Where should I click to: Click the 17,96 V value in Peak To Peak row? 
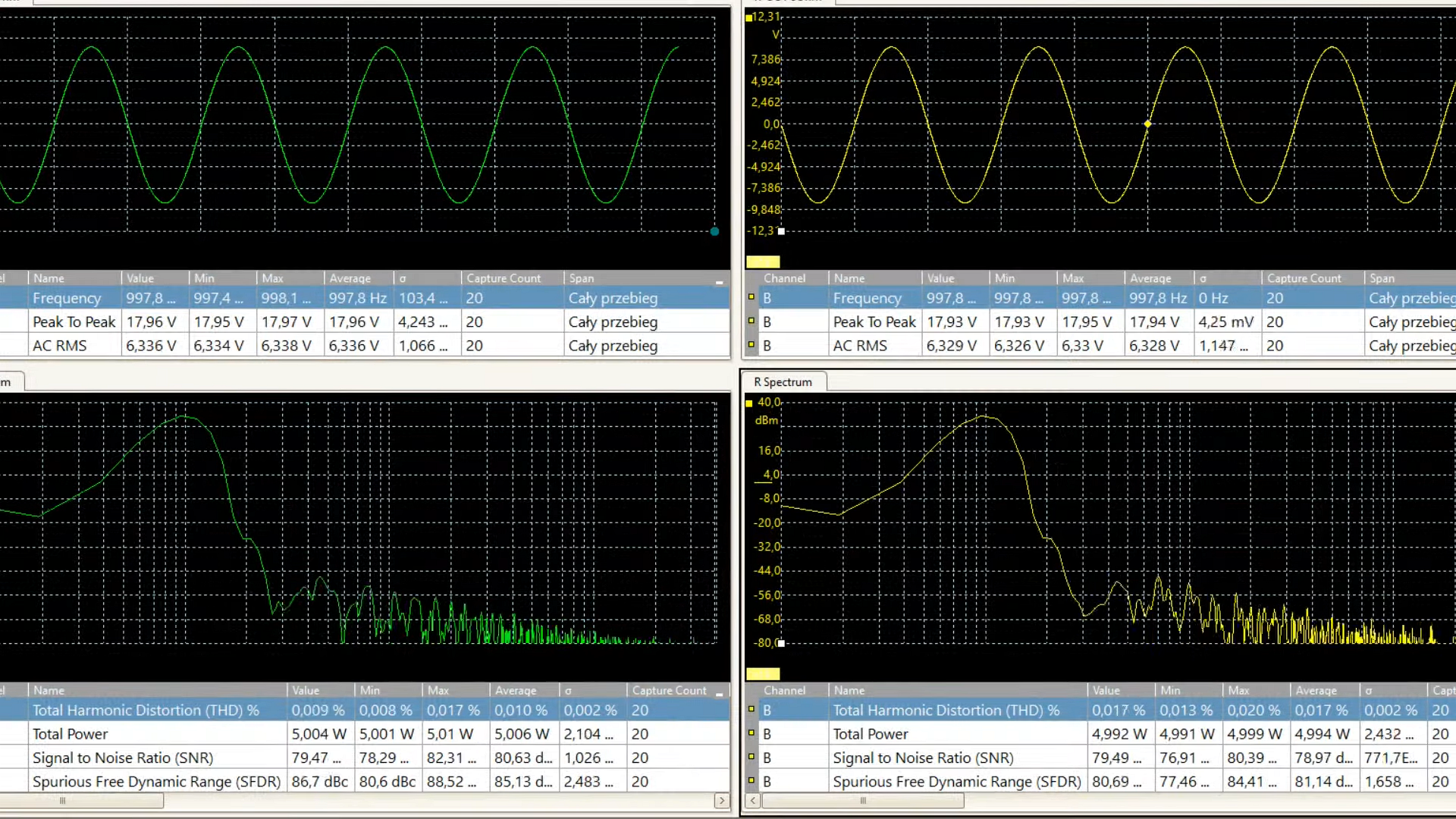pos(152,322)
